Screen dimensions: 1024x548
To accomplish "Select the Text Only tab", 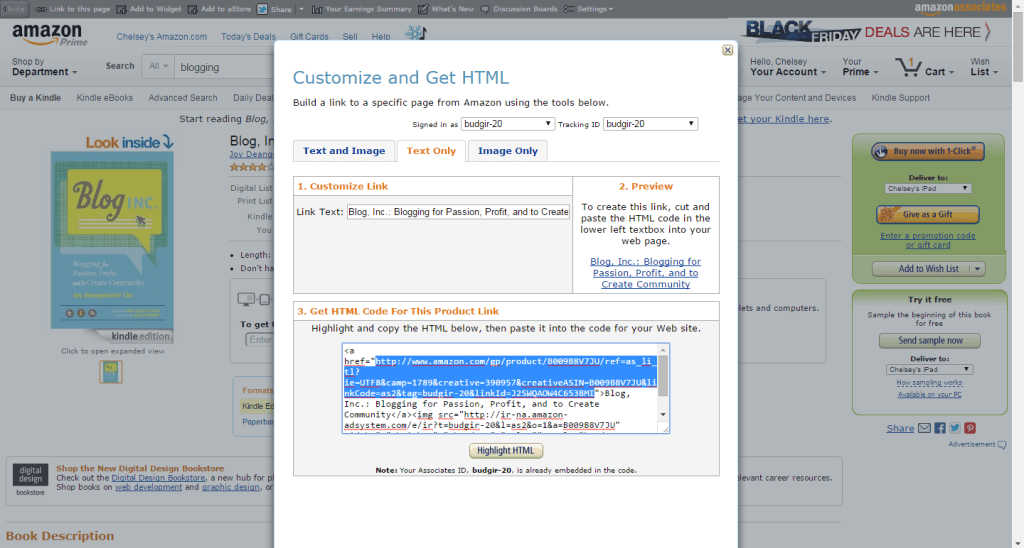I will [x=431, y=151].
